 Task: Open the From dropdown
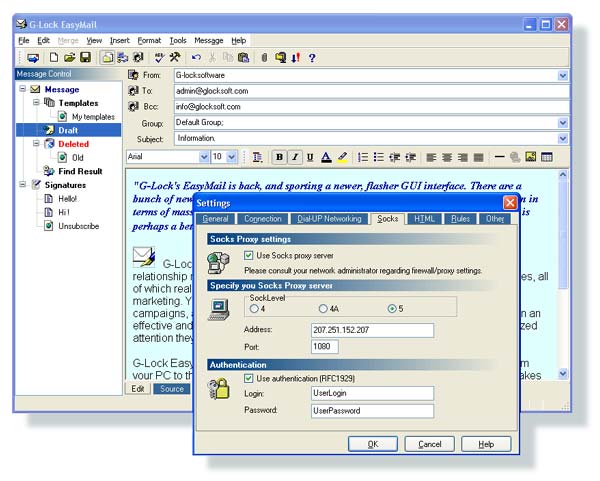tap(562, 75)
